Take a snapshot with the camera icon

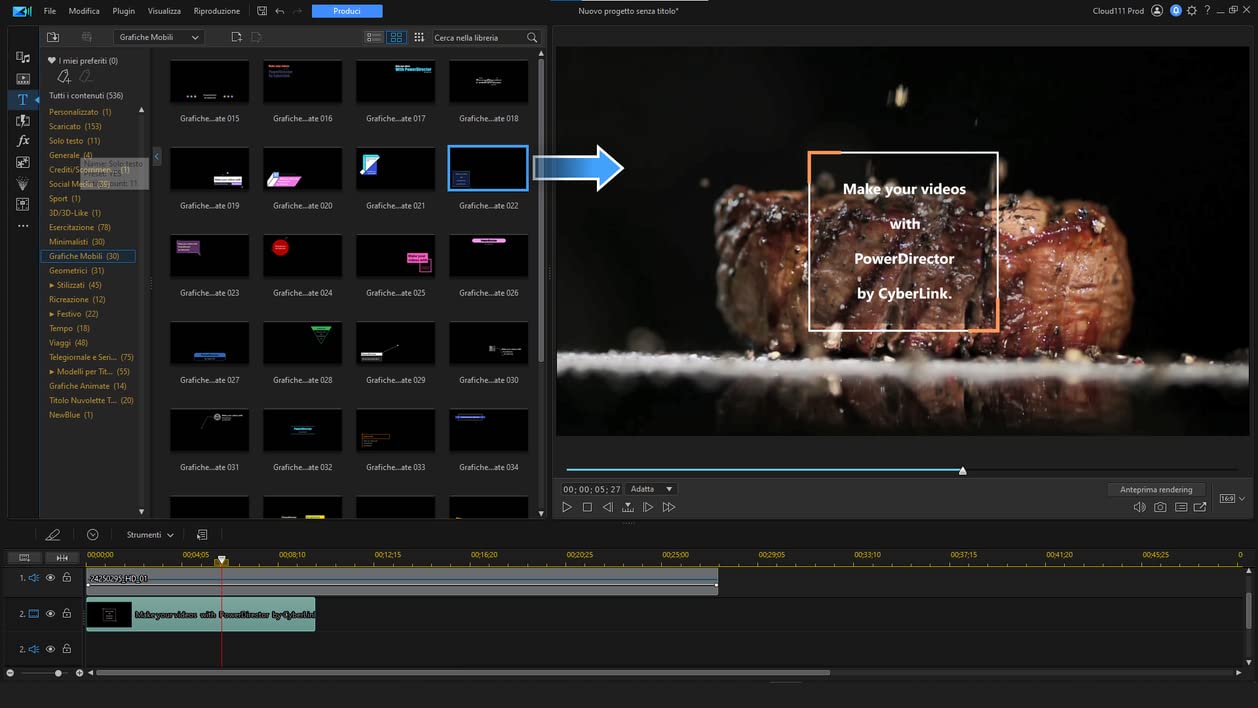pos(1160,507)
